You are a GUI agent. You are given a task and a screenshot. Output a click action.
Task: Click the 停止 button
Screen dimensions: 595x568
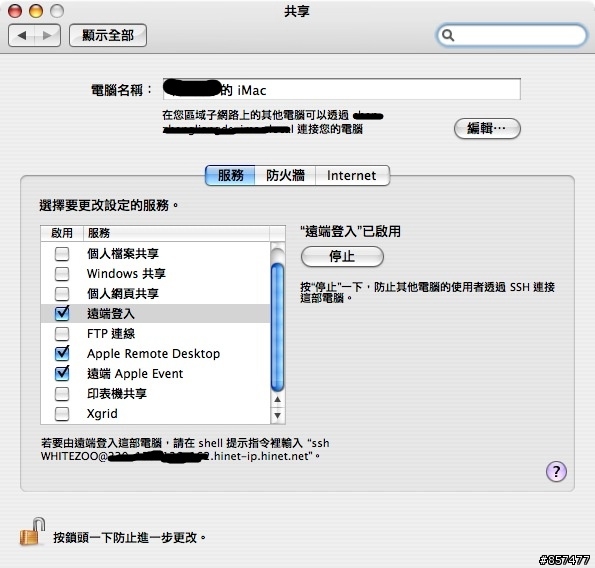pyautogui.click(x=342, y=256)
